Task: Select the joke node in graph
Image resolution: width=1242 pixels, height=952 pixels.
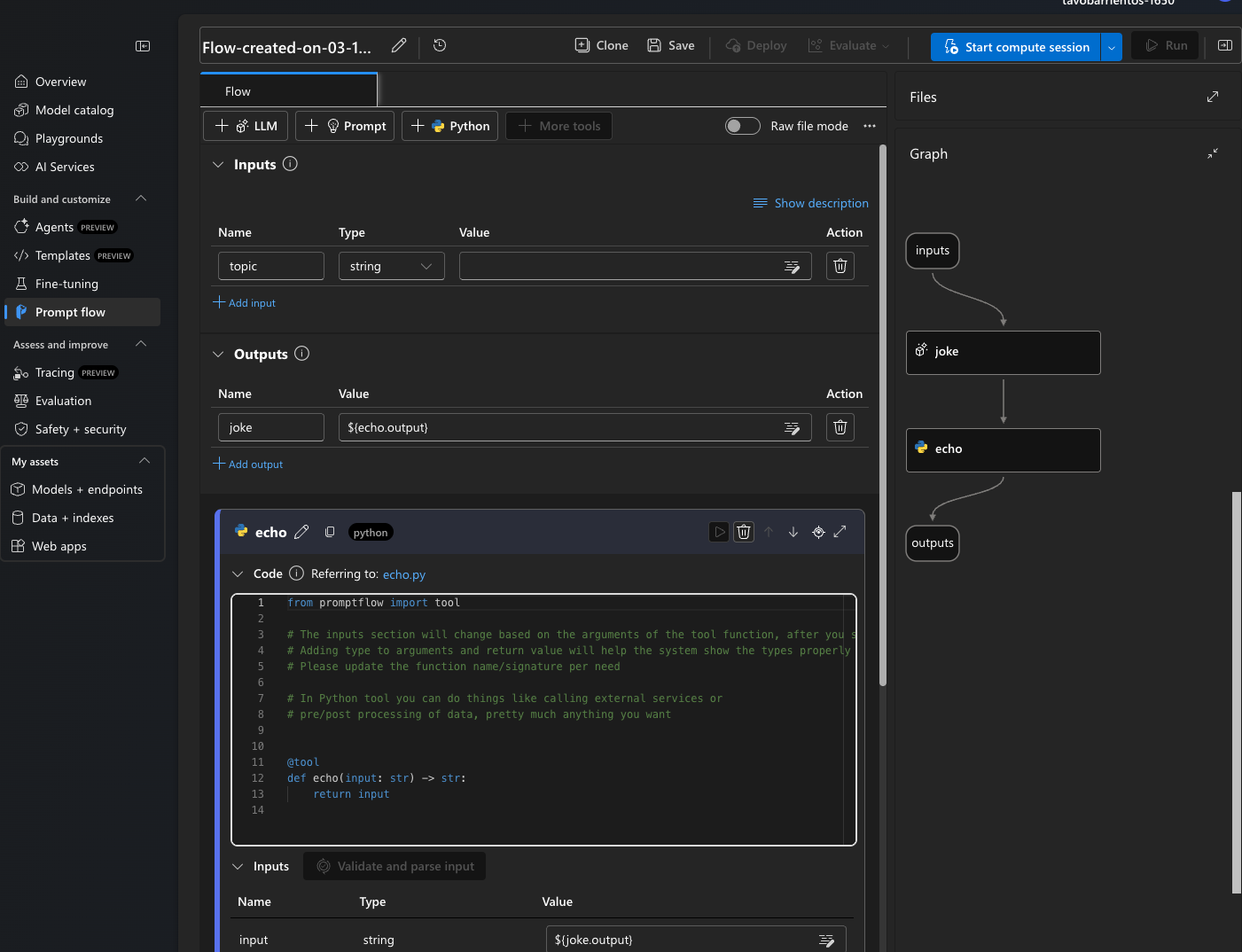Action: (1004, 353)
